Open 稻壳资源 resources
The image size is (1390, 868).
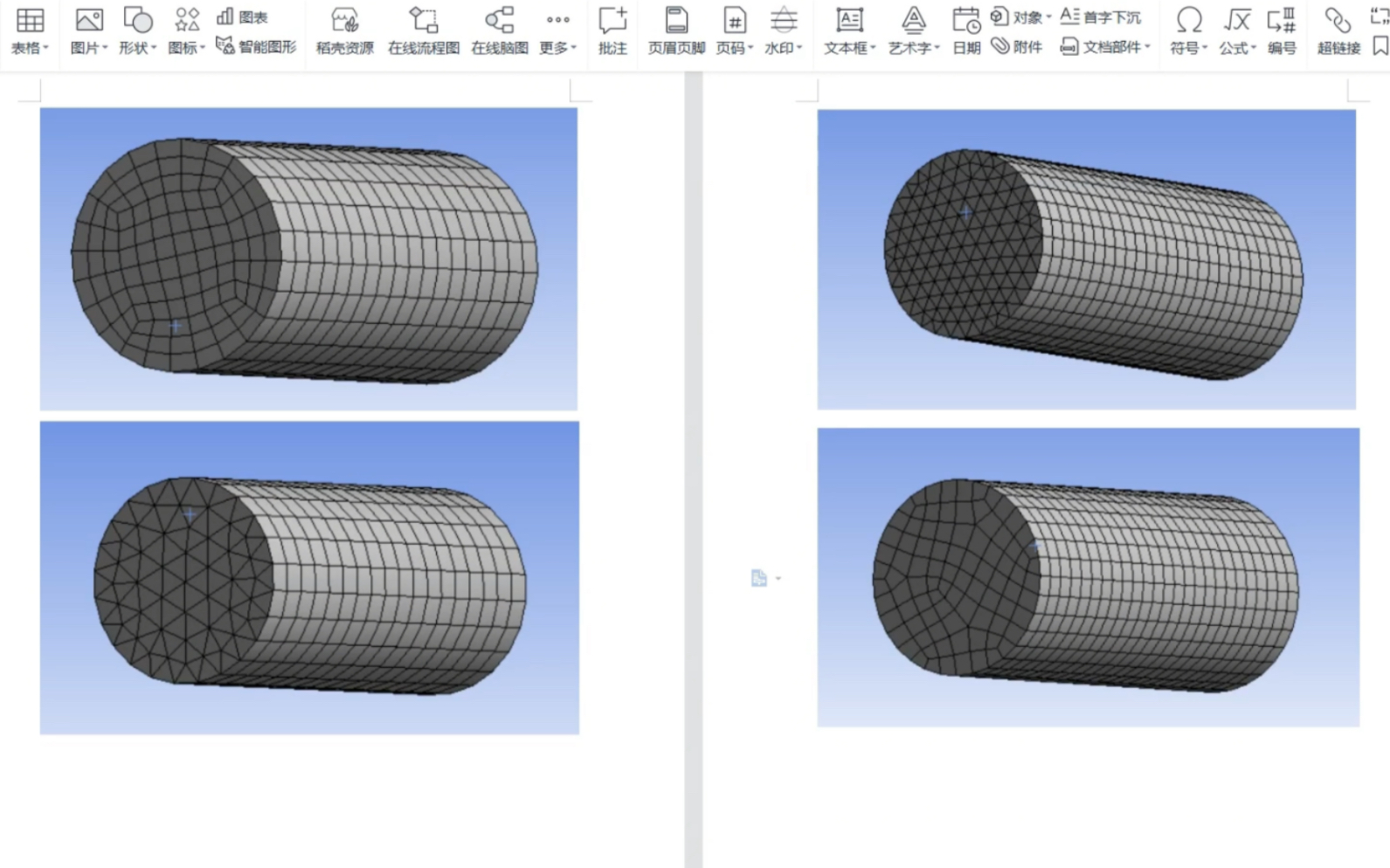point(344,31)
